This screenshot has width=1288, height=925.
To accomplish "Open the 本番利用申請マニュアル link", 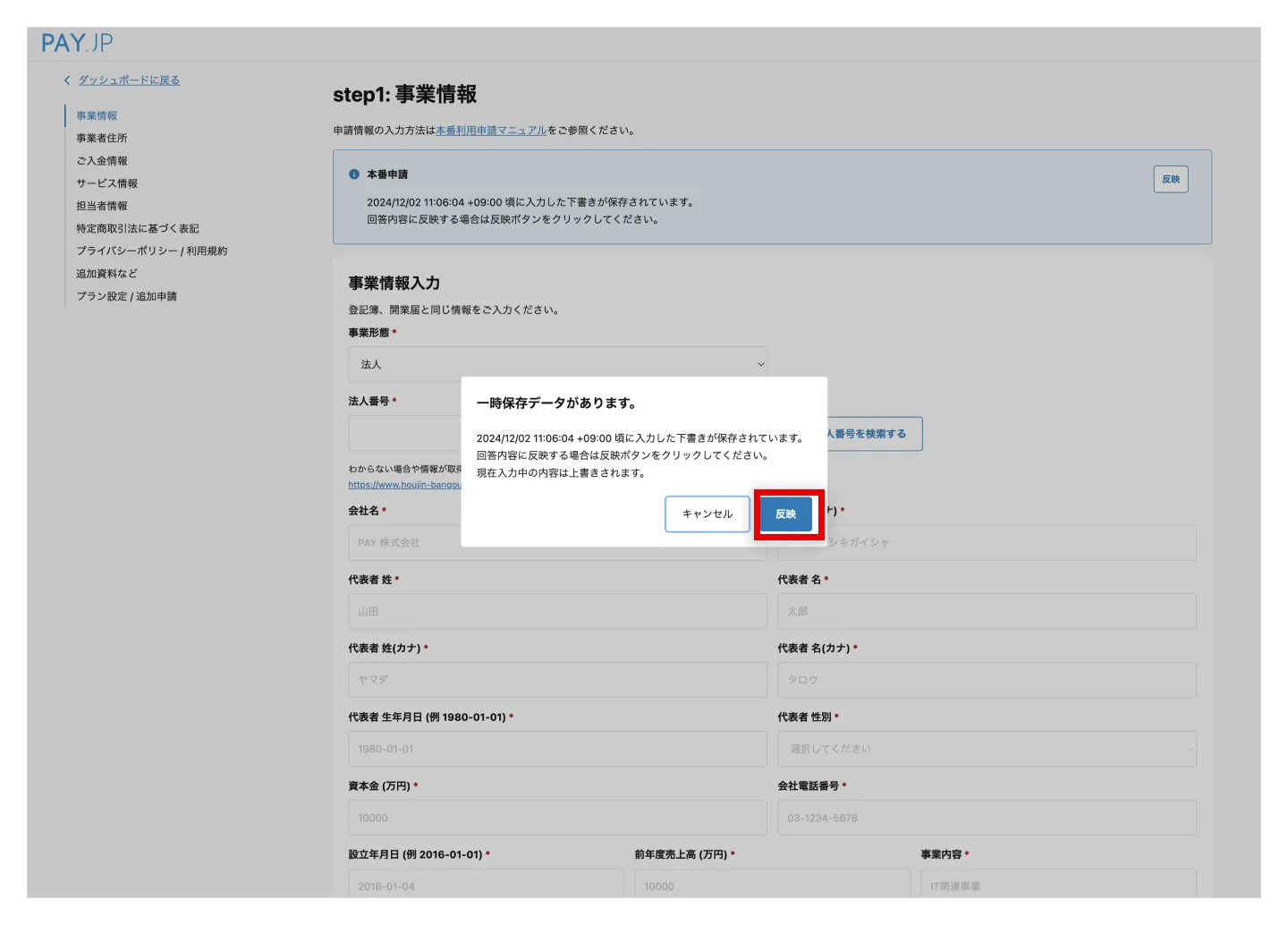I will (x=491, y=131).
